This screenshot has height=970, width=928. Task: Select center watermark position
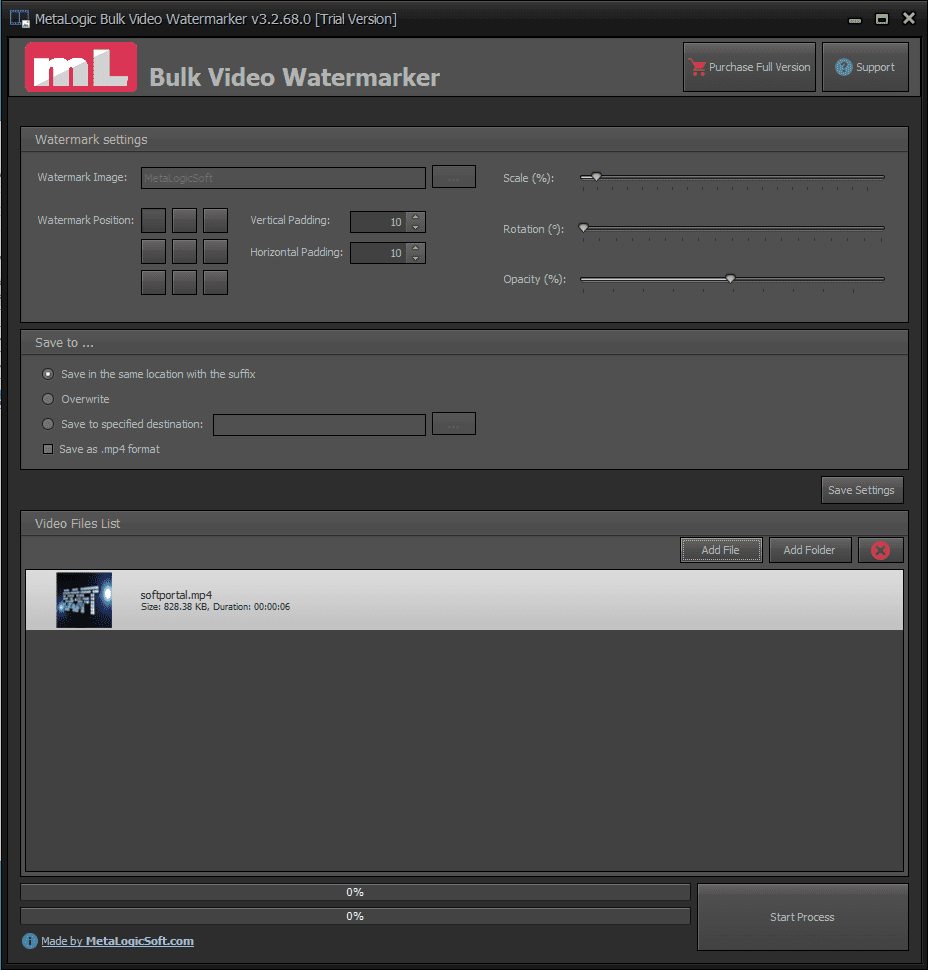pyautogui.click(x=184, y=251)
